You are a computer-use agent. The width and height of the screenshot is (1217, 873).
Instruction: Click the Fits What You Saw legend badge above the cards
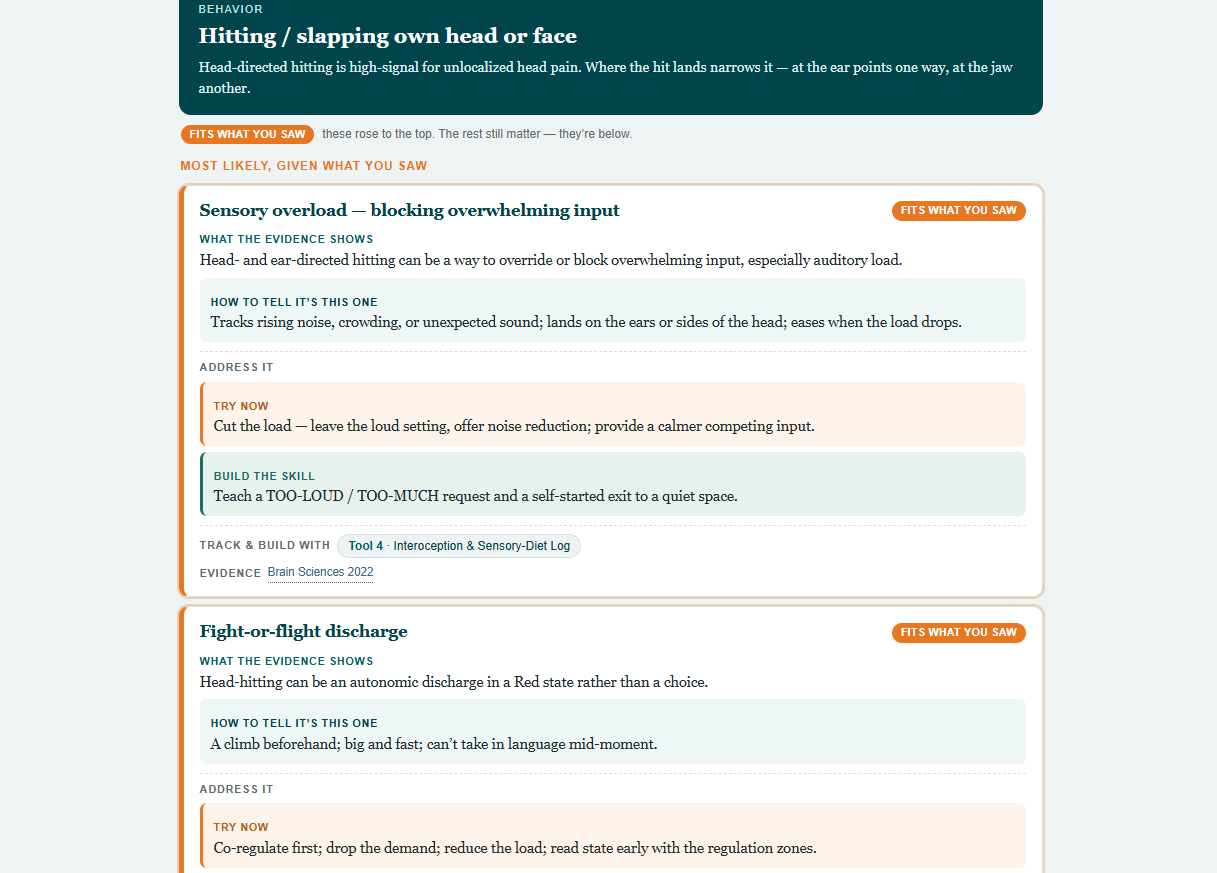(247, 134)
